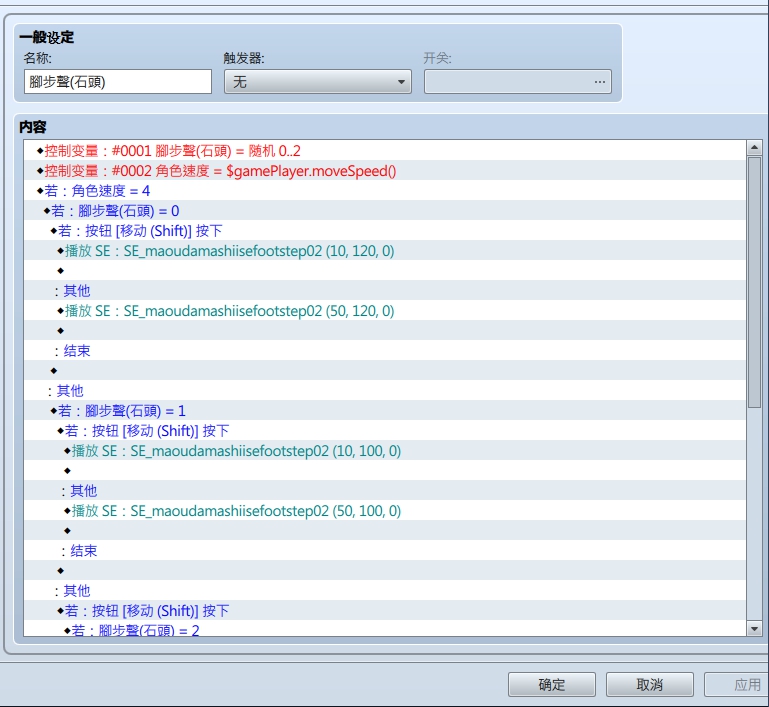Select 播放 SE footstep02 (50, 100, 0) line
Viewport: 769px width, 707px height.
point(385,510)
